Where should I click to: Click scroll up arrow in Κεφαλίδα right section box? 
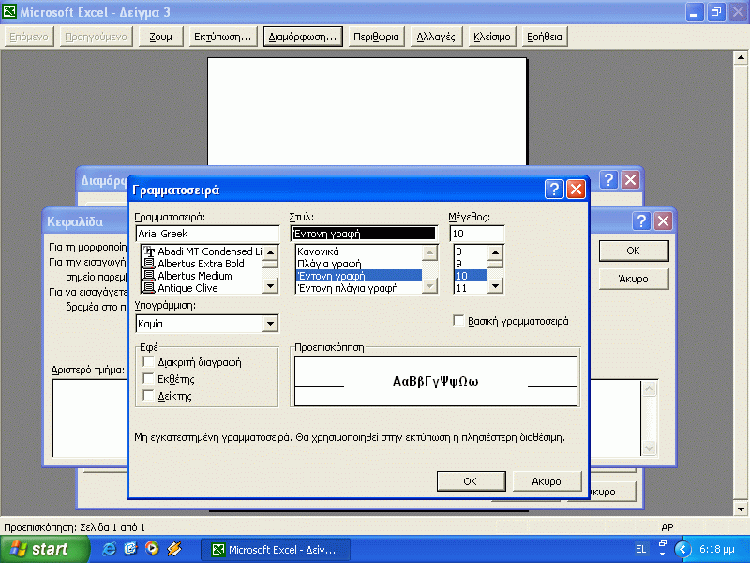[x=649, y=388]
